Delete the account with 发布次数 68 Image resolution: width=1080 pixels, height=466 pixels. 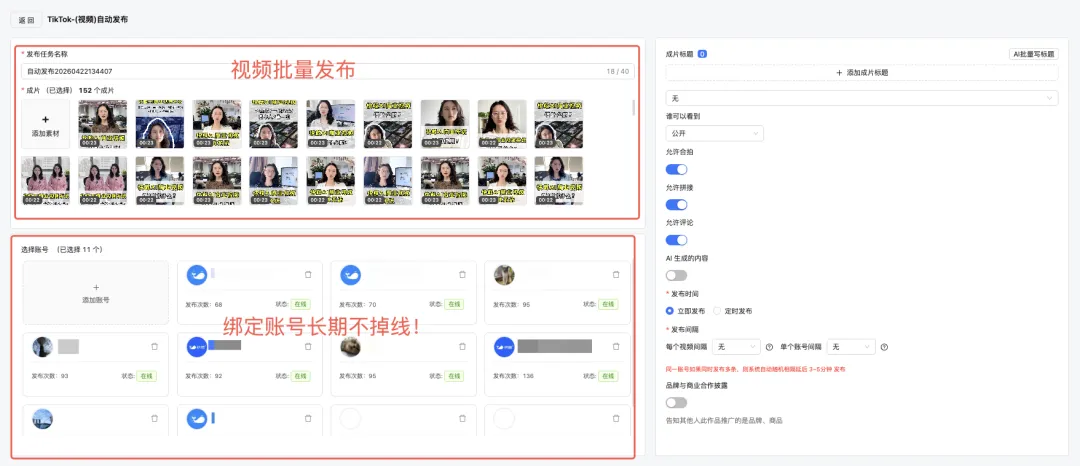(x=308, y=275)
